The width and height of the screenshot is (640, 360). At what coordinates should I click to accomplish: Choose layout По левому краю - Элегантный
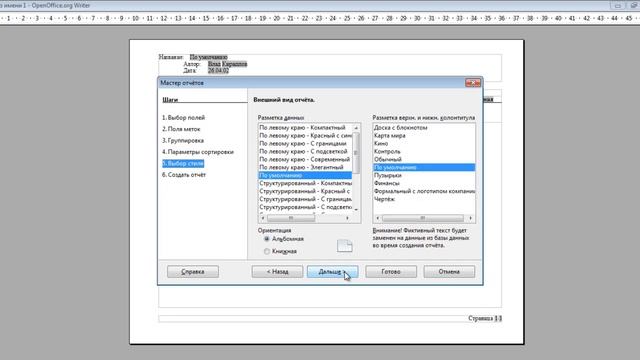tap(305, 167)
